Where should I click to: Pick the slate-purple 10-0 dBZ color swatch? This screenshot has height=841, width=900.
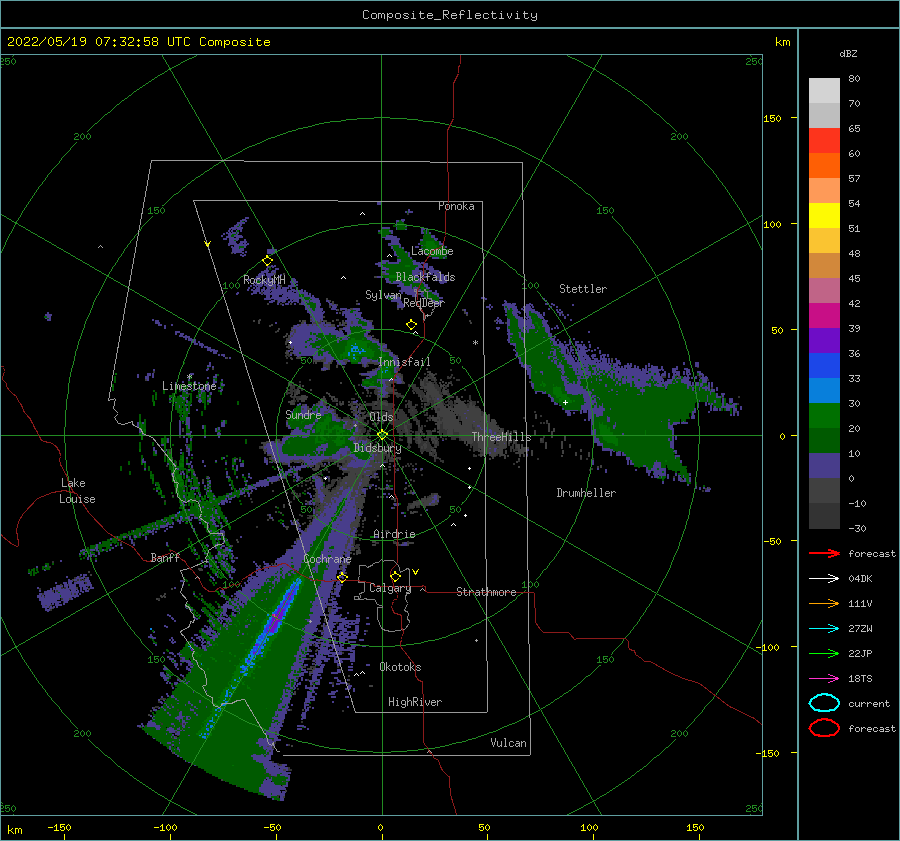pyautogui.click(x=824, y=466)
